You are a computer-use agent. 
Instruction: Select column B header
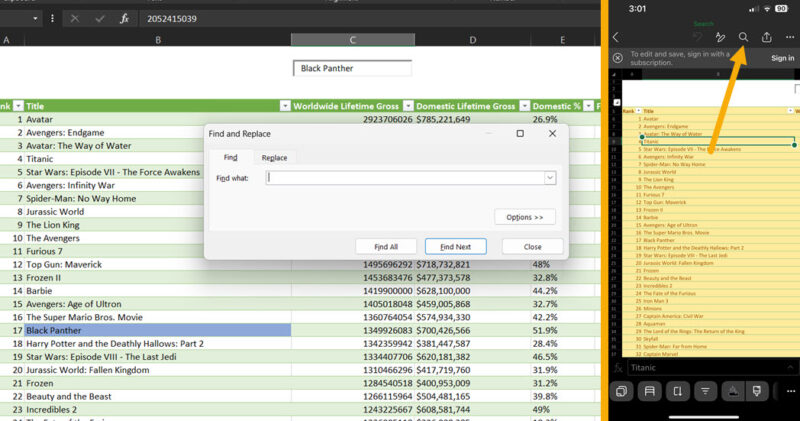(x=158, y=40)
